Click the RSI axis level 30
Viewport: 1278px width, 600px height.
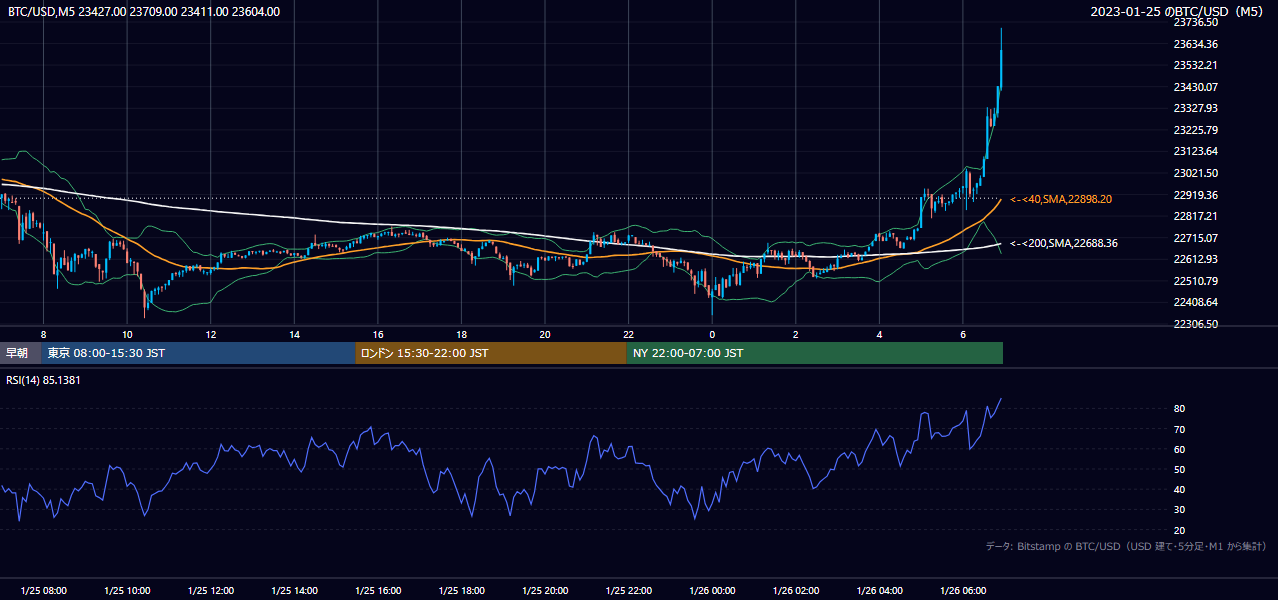pos(1180,510)
